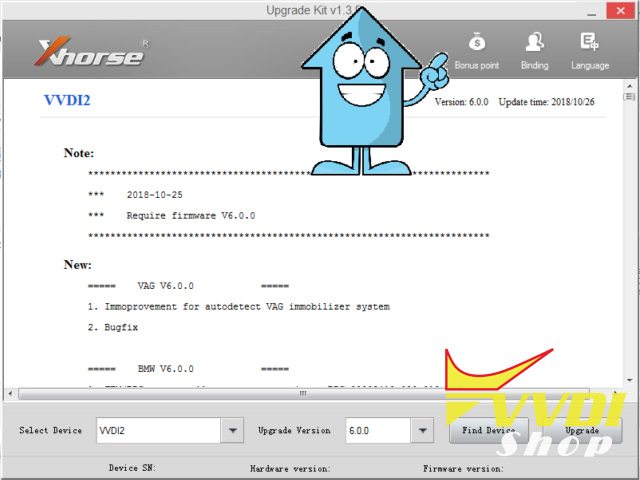The image size is (640, 480).
Task: Click the 'Select Device' label
Action: pyautogui.click(x=51, y=430)
